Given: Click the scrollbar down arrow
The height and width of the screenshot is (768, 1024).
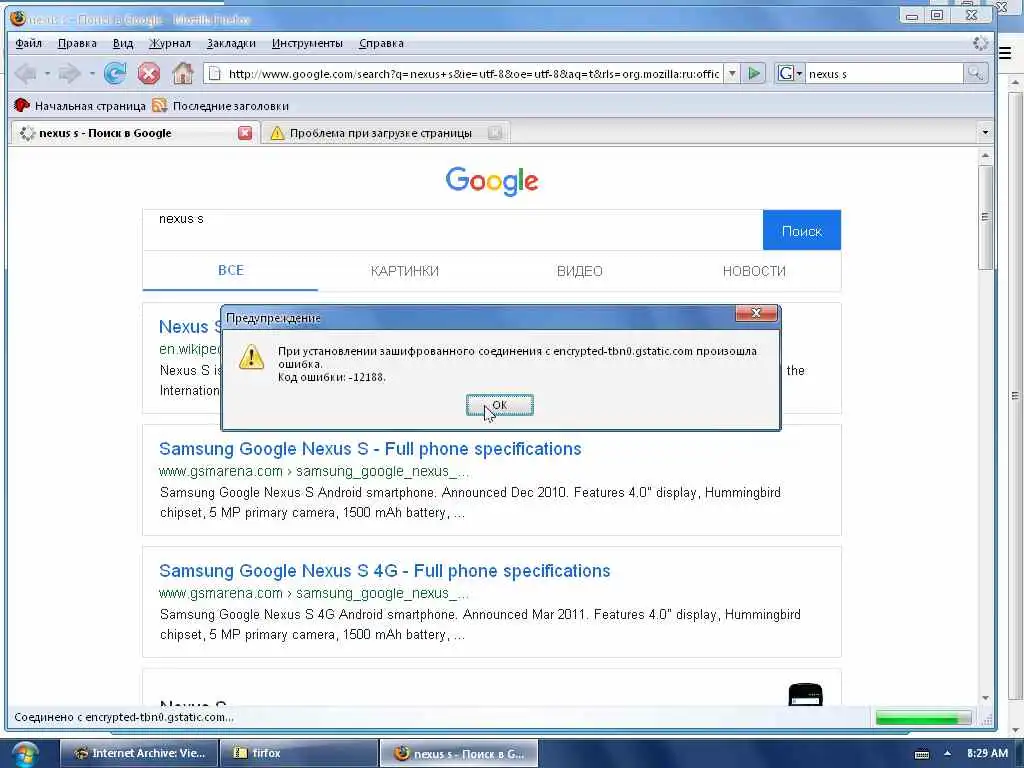Looking at the screenshot, I should tap(985, 698).
